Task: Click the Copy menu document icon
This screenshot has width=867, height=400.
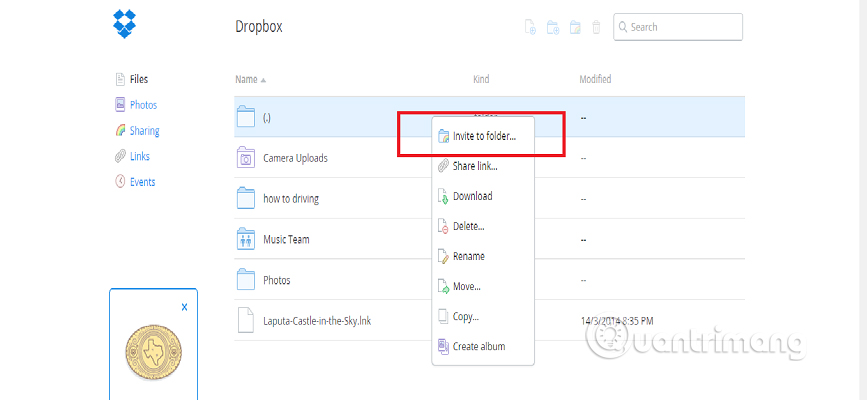Action: click(x=443, y=316)
